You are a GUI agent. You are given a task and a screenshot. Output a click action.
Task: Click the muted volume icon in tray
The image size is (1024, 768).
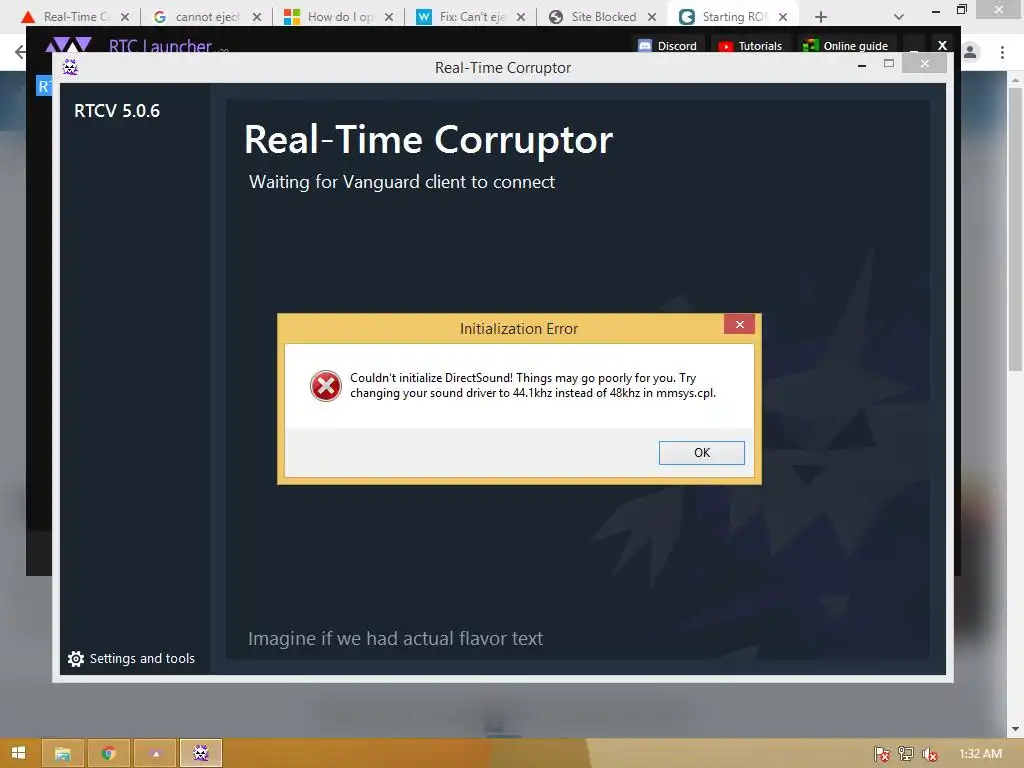pyautogui.click(x=929, y=754)
